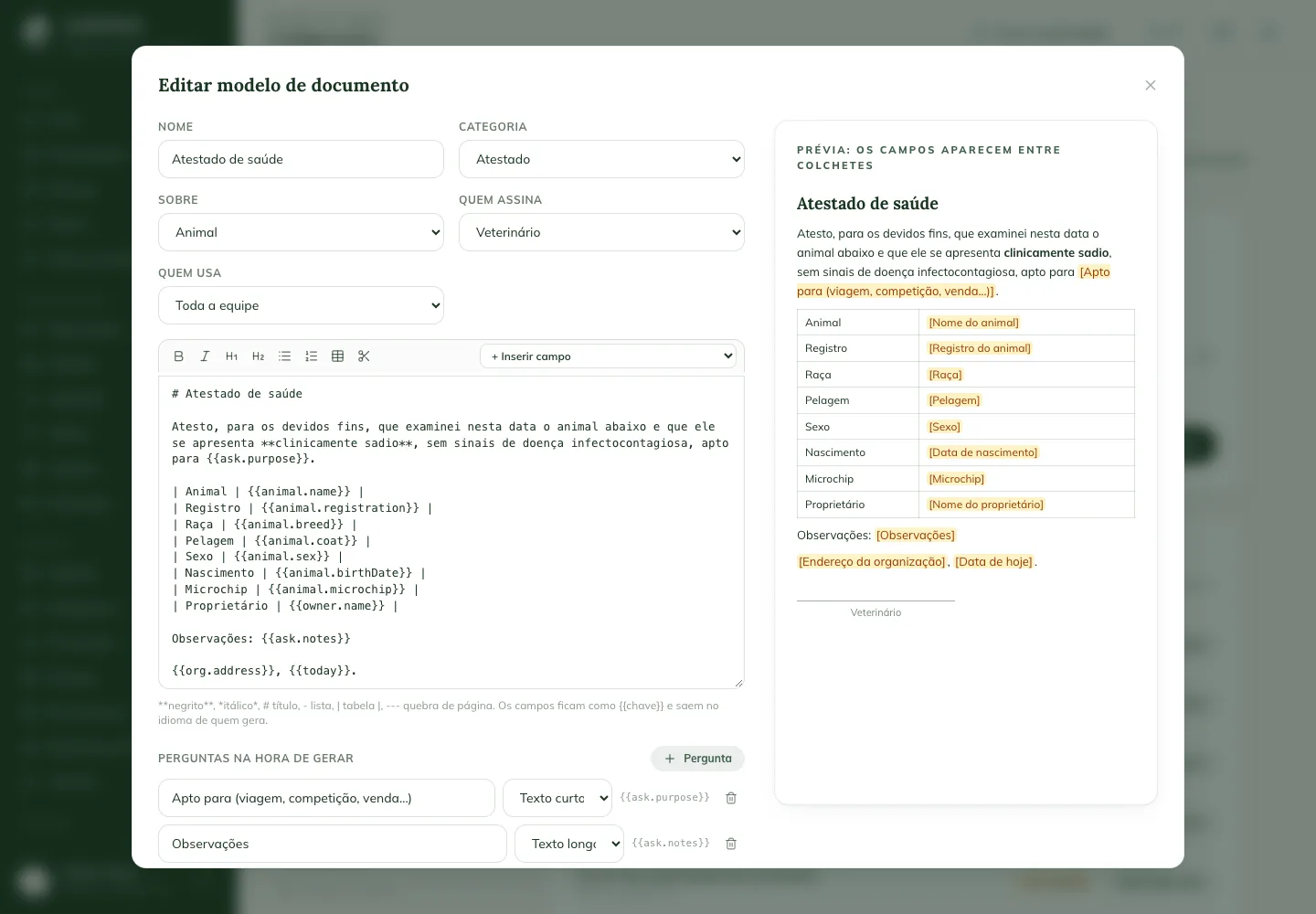Click '[Nome do proprietário]' preview placeholder
This screenshot has width=1316, height=914.
point(986,505)
